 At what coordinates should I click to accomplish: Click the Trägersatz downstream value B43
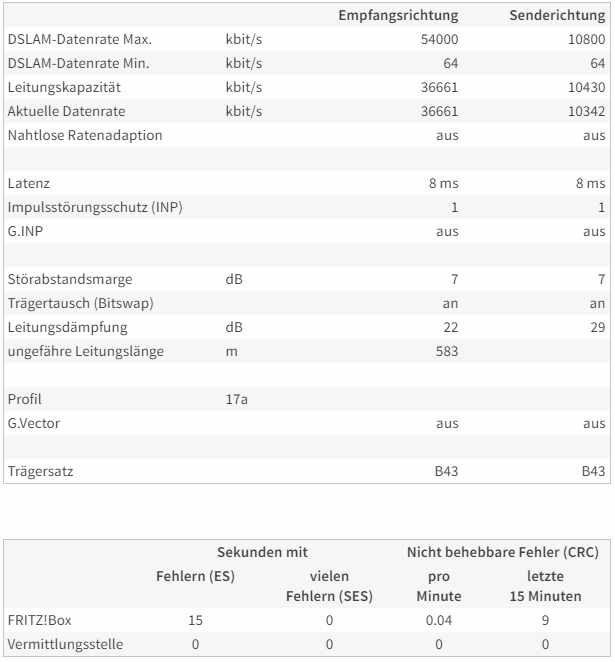tap(446, 472)
